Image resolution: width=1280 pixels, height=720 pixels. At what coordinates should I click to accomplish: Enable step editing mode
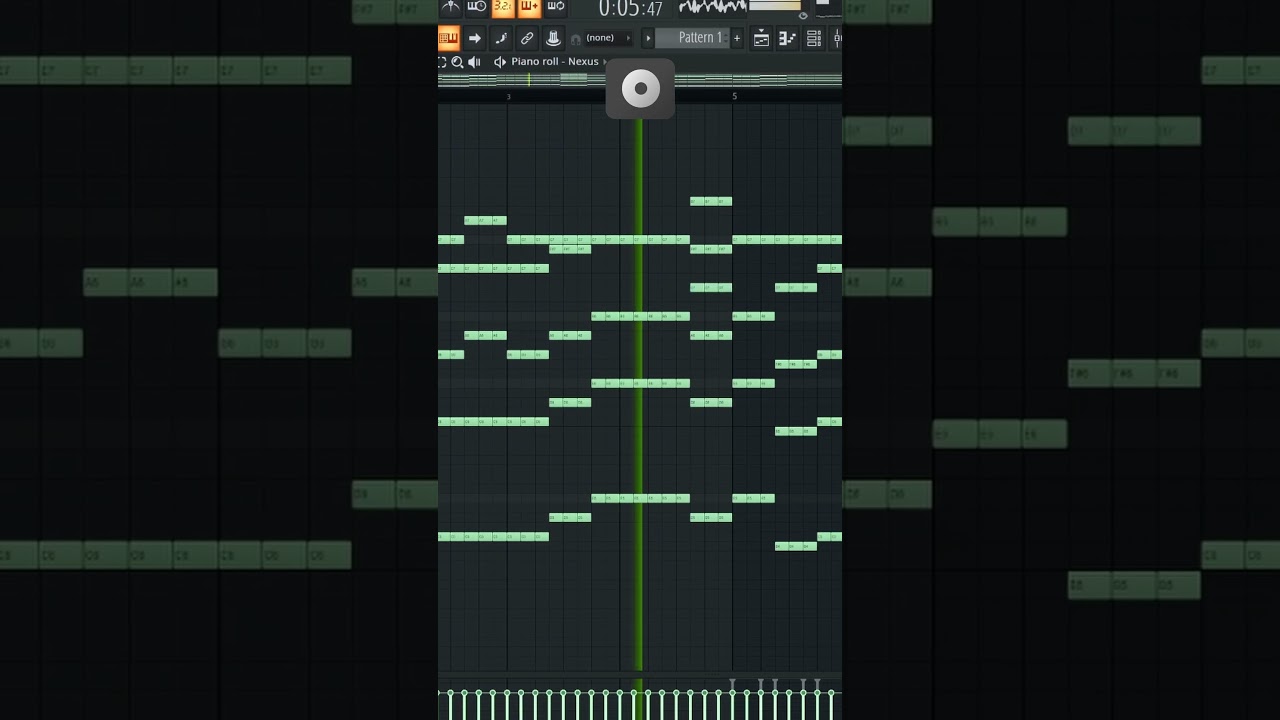pos(501,38)
